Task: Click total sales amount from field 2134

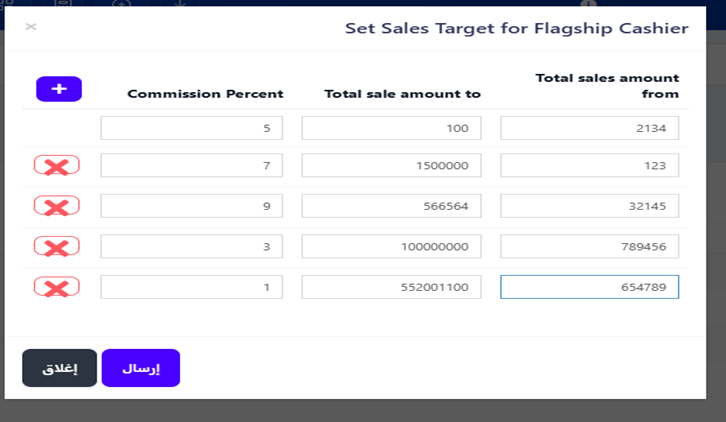Action: (x=590, y=128)
